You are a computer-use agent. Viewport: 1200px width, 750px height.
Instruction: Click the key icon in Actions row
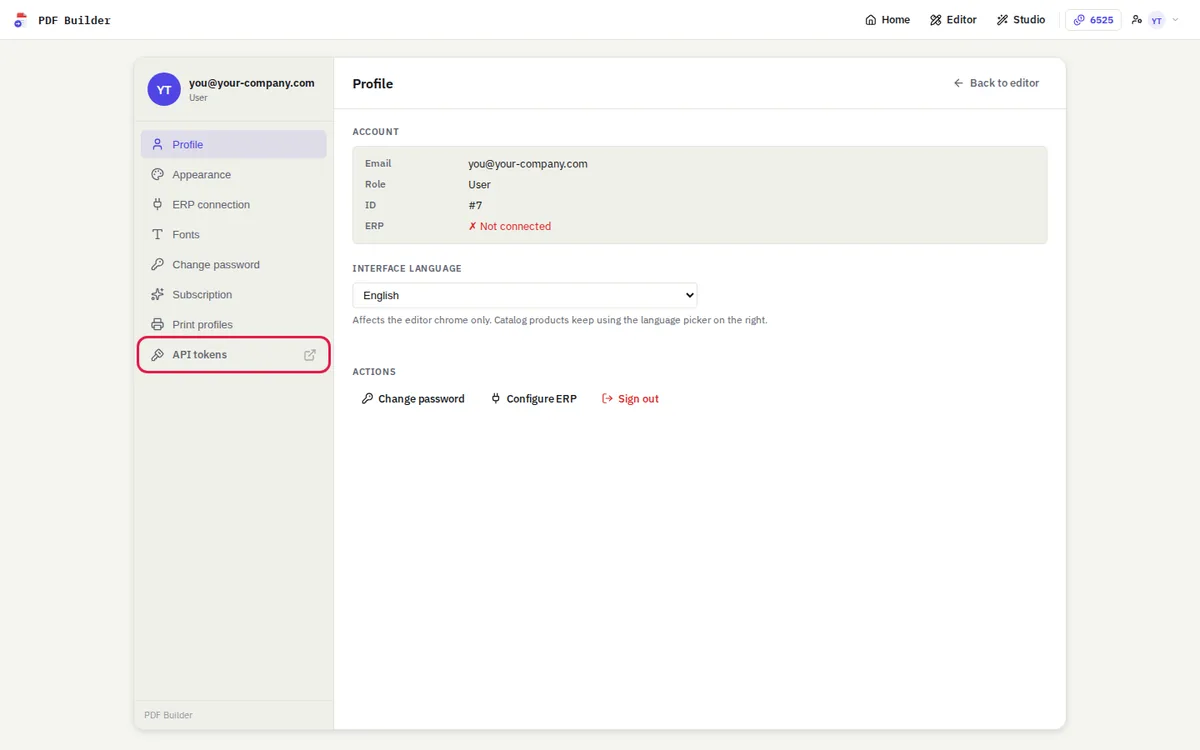pyautogui.click(x=367, y=398)
